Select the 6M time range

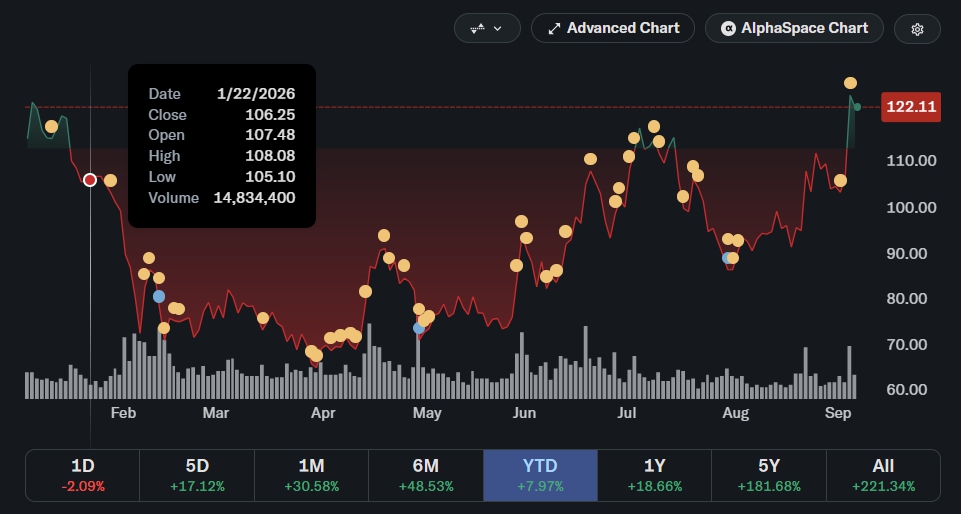426,475
